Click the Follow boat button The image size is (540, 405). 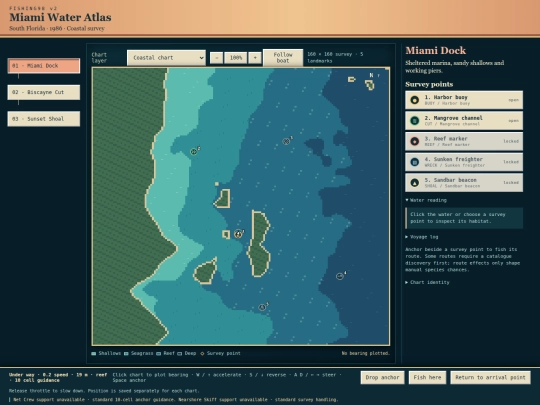pos(283,58)
